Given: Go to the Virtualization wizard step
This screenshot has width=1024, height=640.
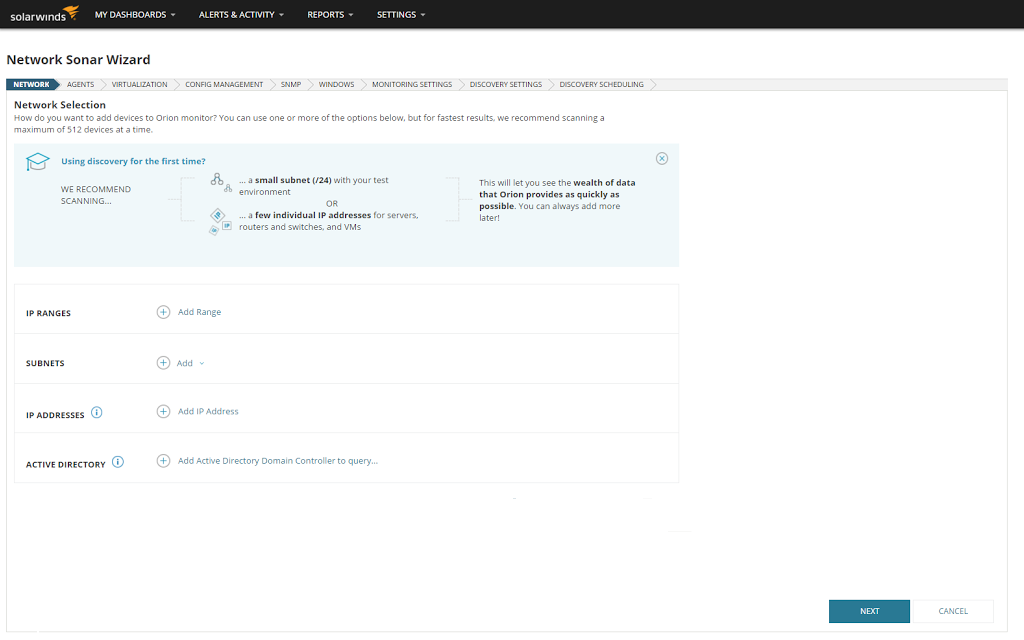Looking at the screenshot, I should coord(140,85).
